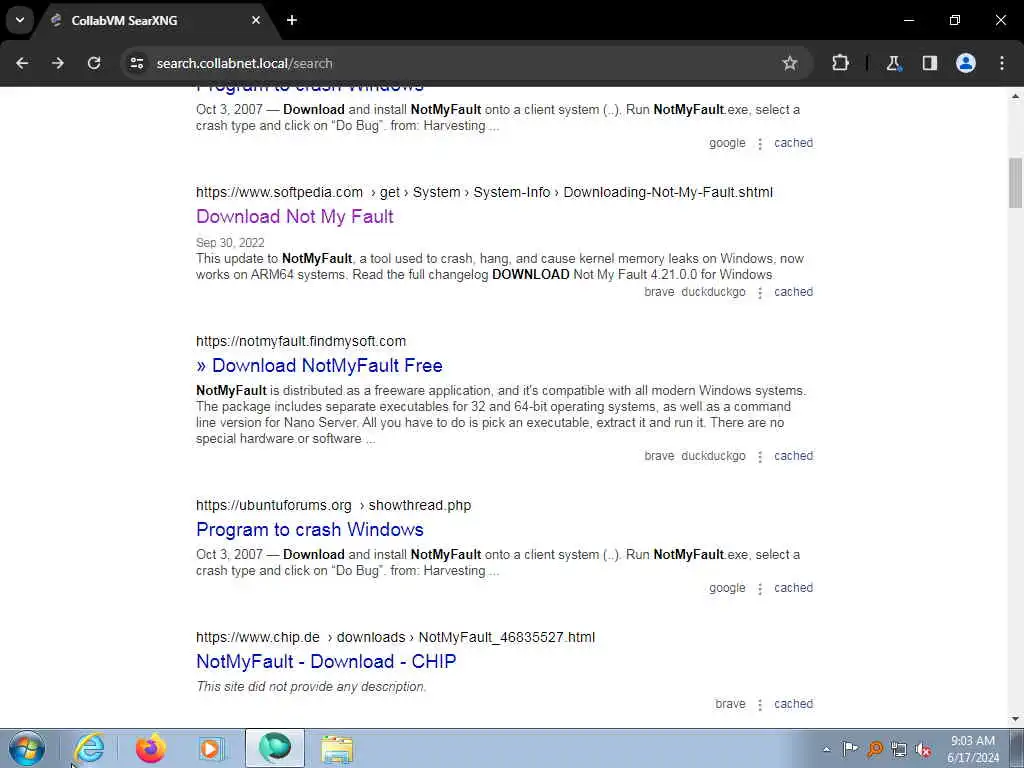This screenshot has height=768, width=1024.
Task: Open a new browser tab
Action: (292, 20)
